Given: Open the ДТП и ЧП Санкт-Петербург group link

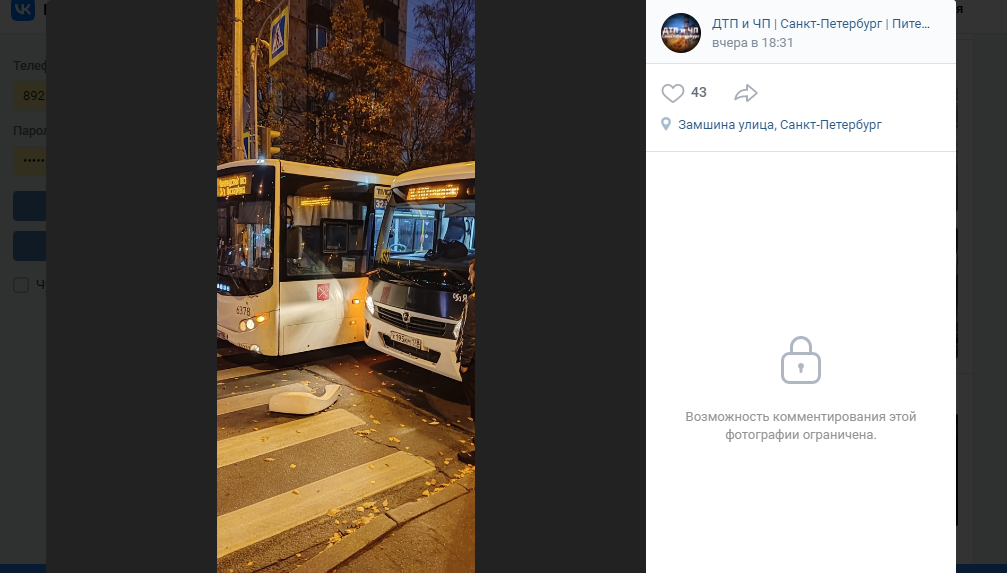Looking at the screenshot, I should (821, 24).
